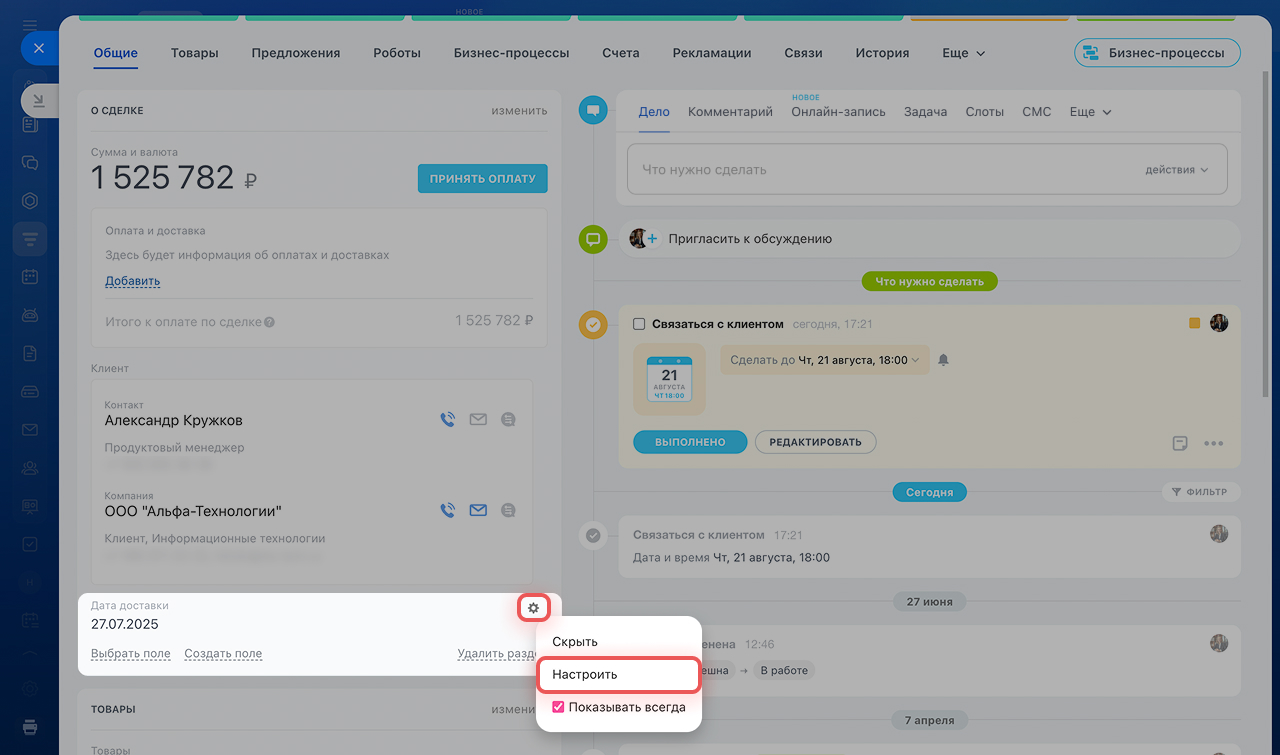The image size is (1280, 755).
Task: Open the действия dropdown in the input
Action: 1177,170
